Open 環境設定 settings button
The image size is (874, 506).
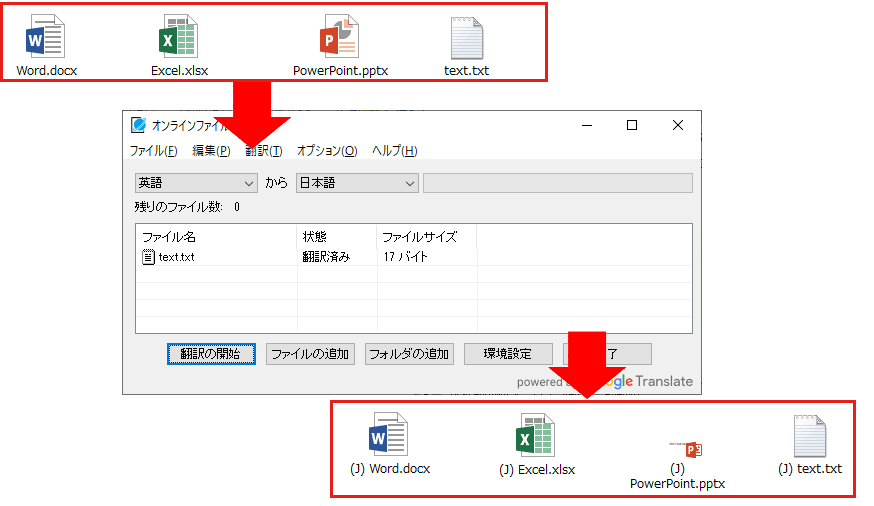pos(508,354)
